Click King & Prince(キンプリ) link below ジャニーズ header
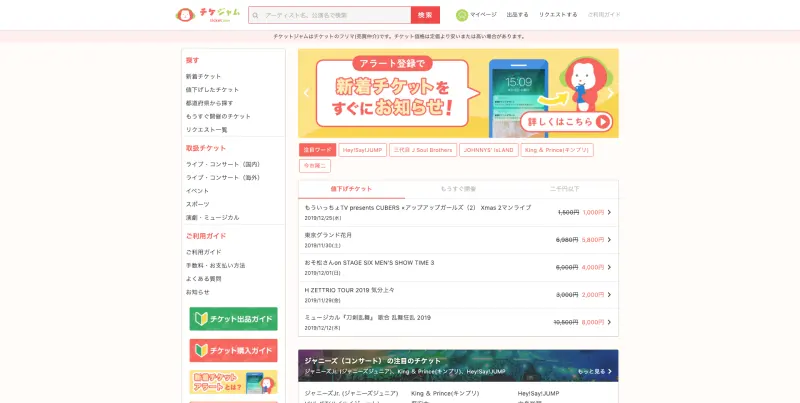 (x=445, y=393)
